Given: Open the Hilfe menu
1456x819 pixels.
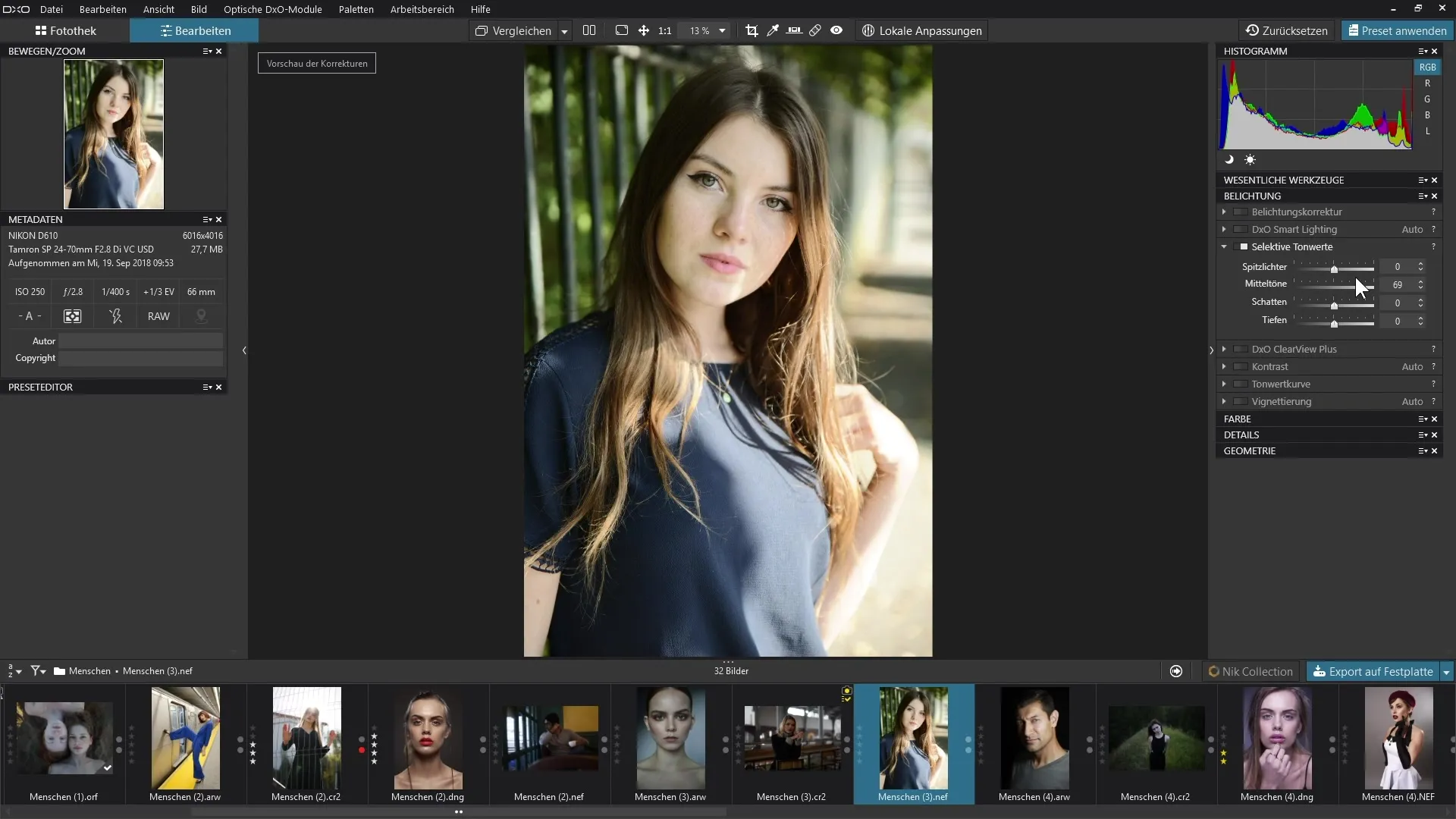Looking at the screenshot, I should [481, 9].
